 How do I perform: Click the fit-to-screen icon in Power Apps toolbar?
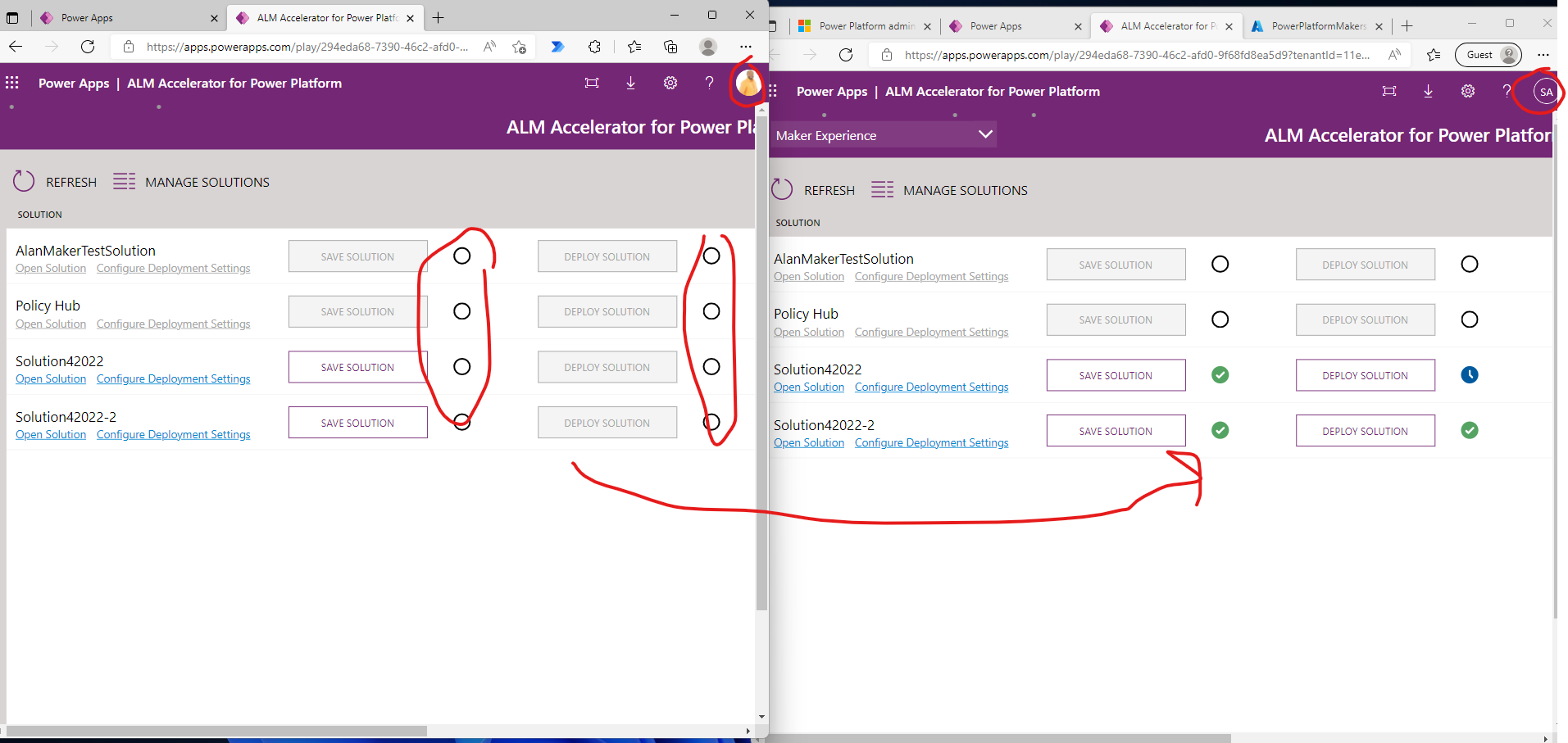[592, 83]
